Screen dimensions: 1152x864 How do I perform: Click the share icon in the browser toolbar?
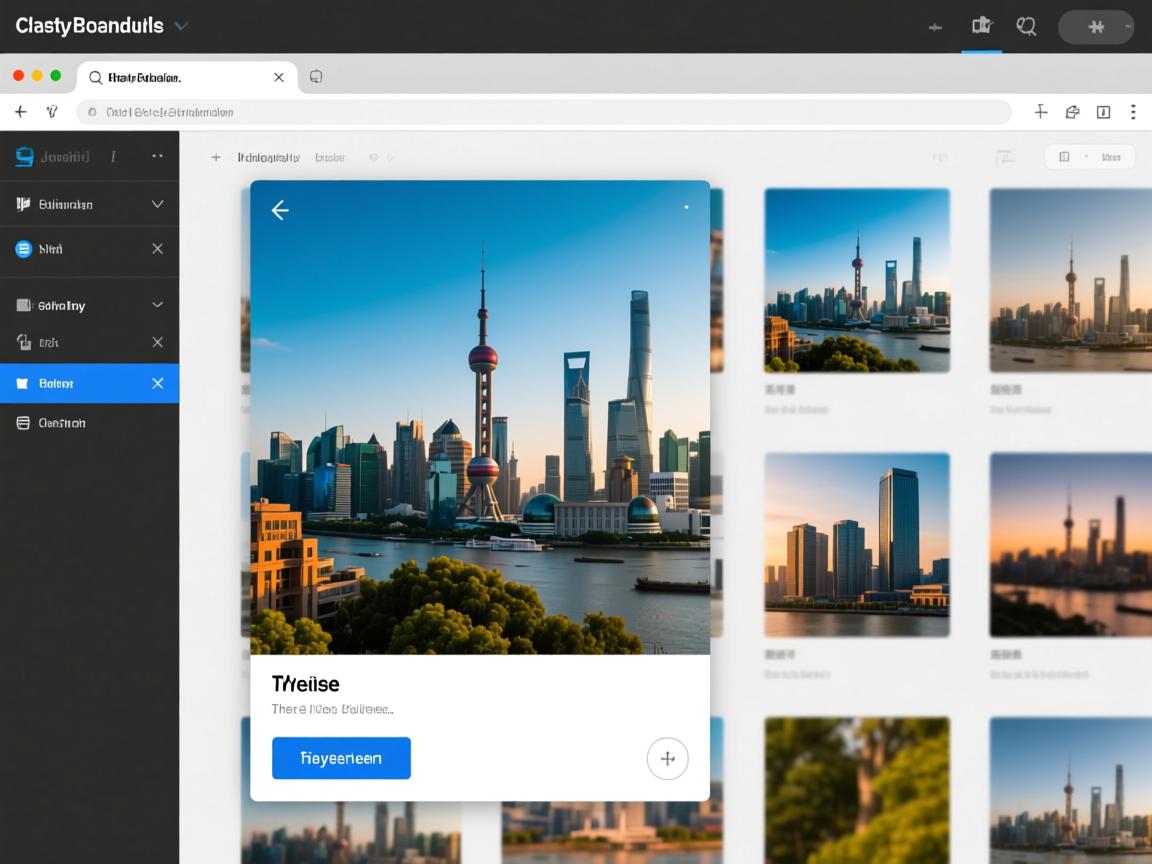click(x=1072, y=112)
